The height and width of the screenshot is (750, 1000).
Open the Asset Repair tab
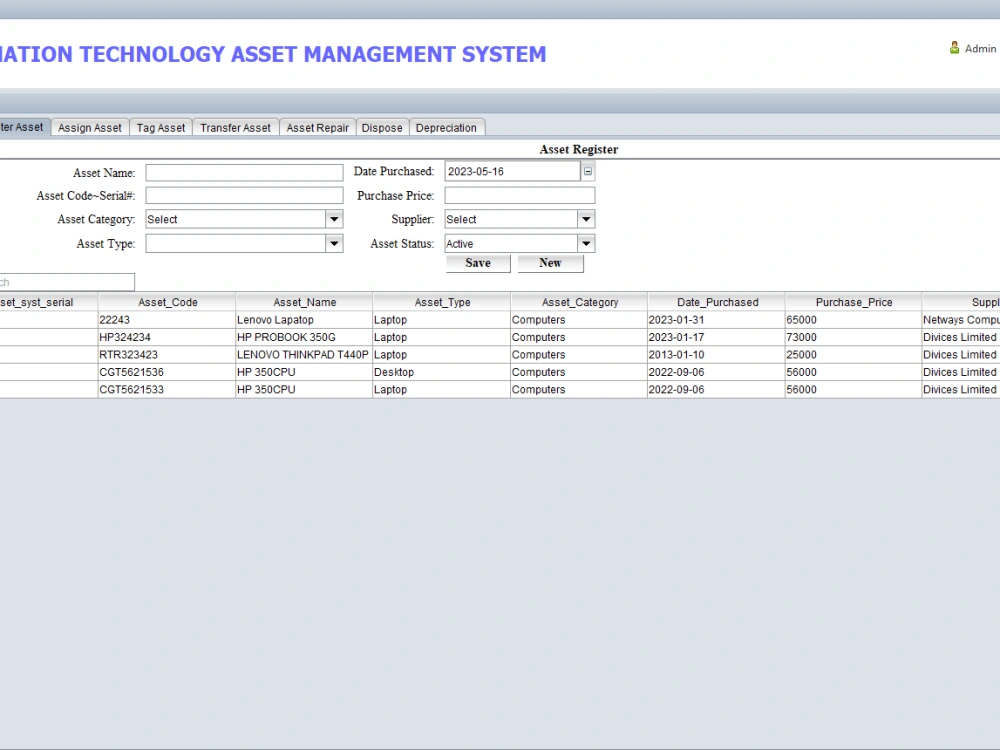(317, 127)
